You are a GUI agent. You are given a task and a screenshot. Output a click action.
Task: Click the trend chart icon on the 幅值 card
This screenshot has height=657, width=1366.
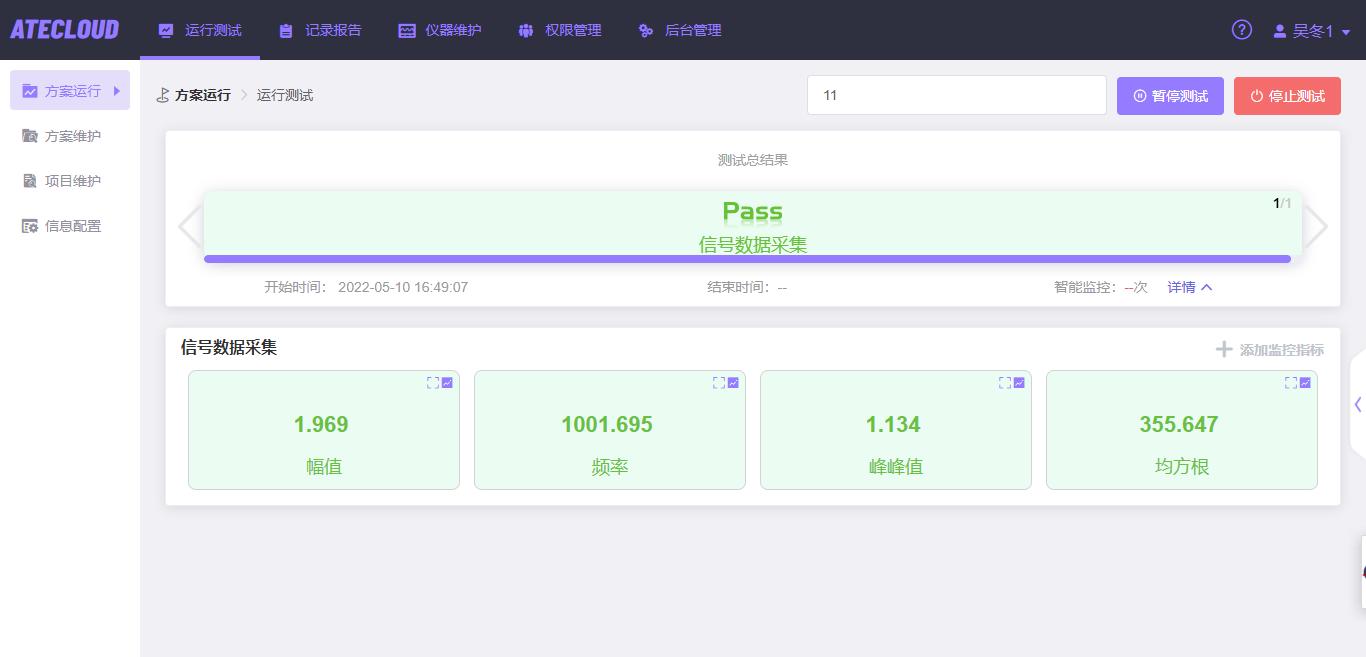click(x=447, y=382)
